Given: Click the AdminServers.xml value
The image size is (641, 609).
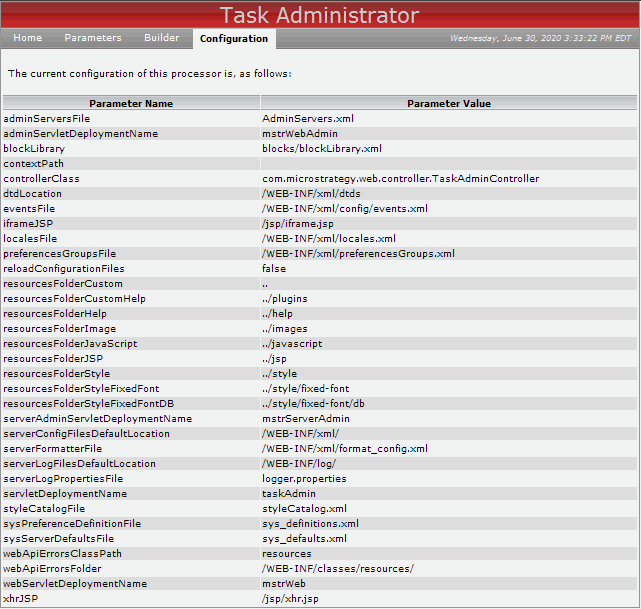Looking at the screenshot, I should click(308, 119).
